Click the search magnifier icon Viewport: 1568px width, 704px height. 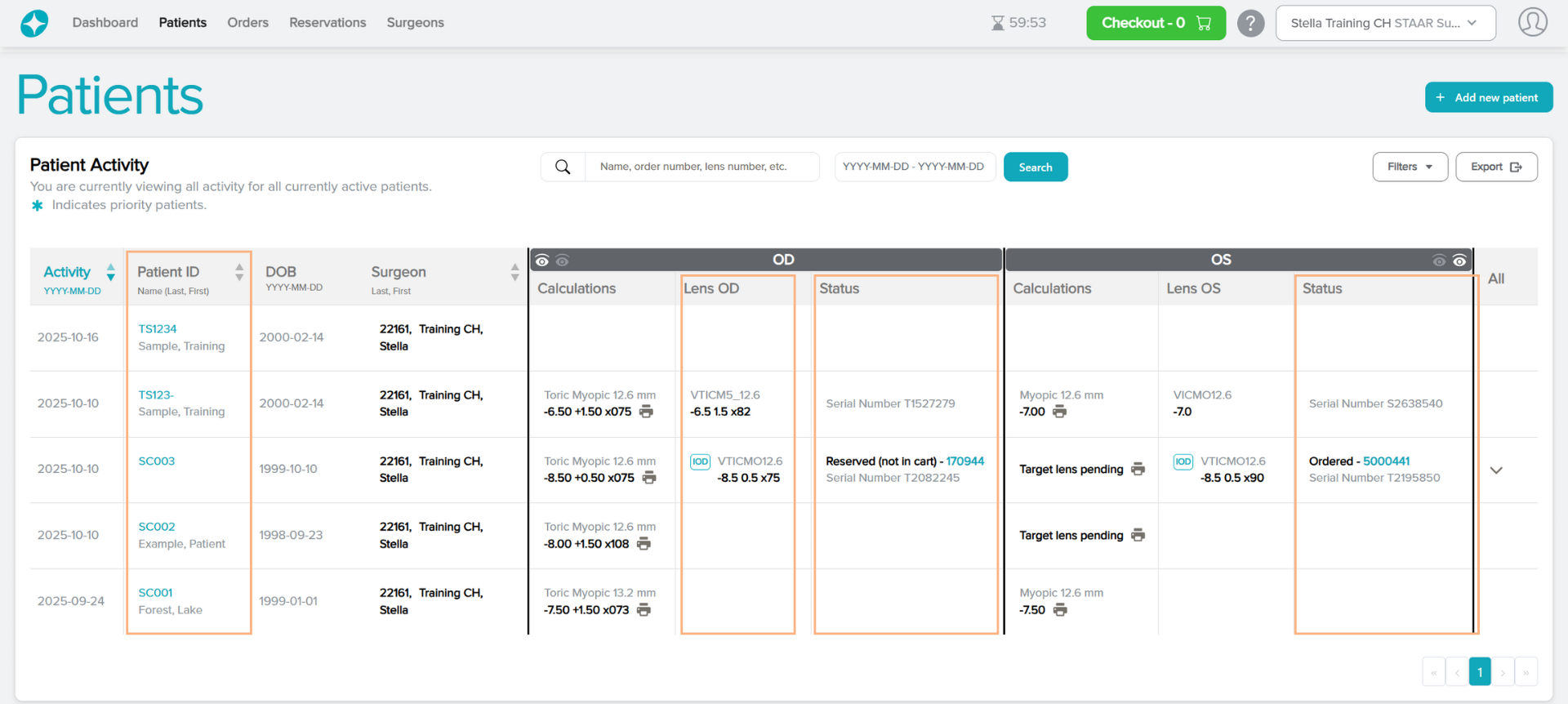pyautogui.click(x=563, y=167)
